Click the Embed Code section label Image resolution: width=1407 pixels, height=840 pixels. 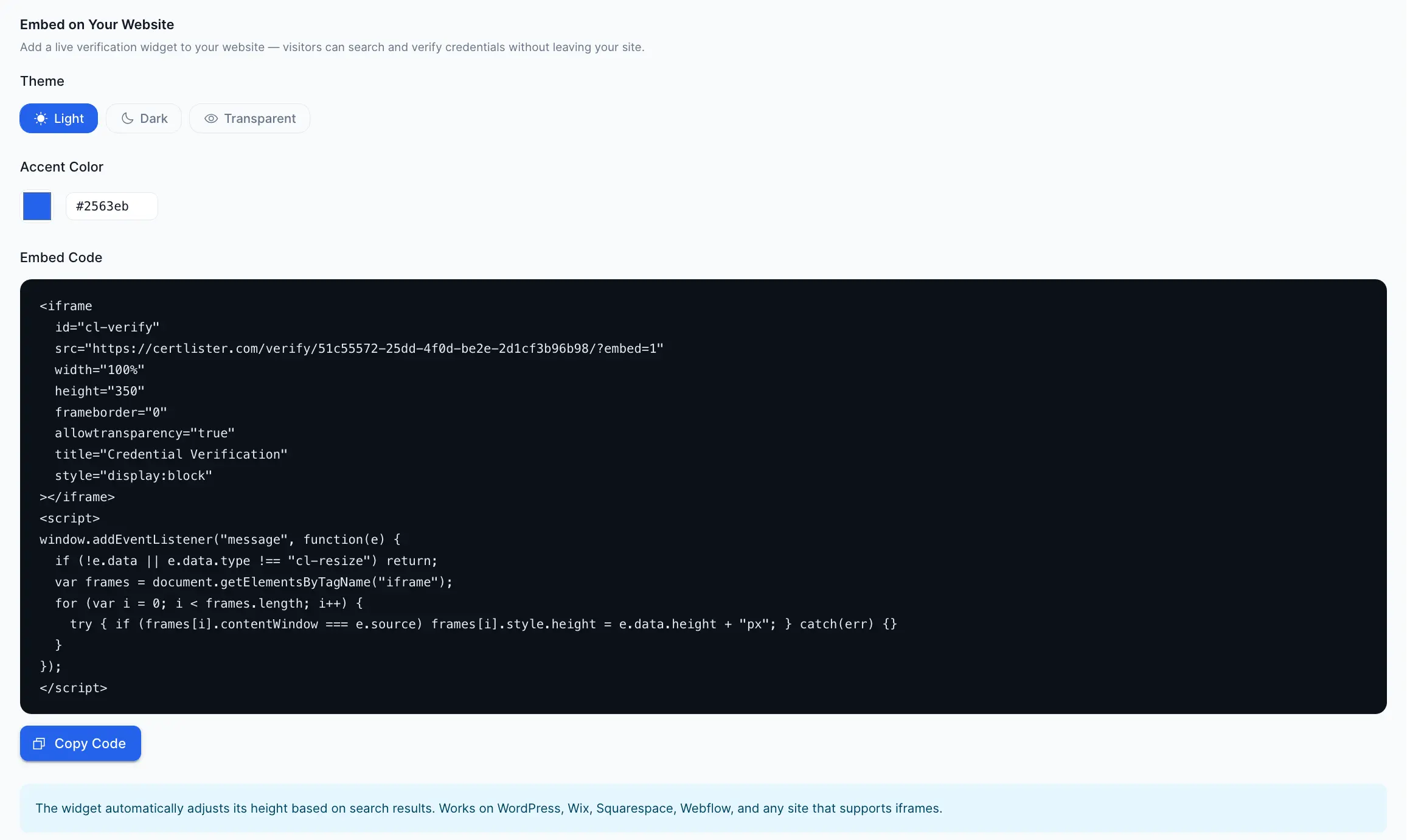(x=61, y=257)
